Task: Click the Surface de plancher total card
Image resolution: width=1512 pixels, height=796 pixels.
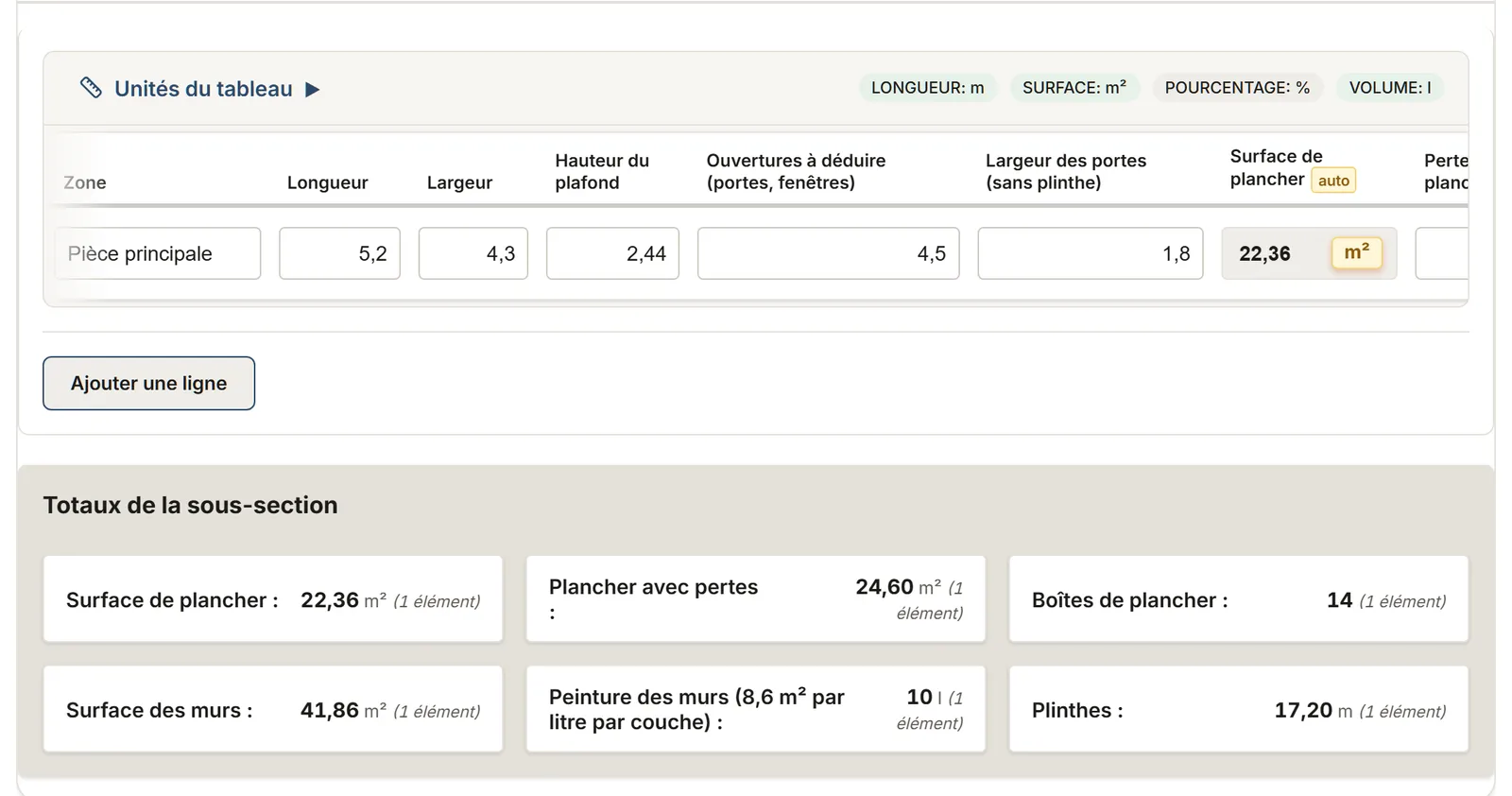Action: (273, 599)
